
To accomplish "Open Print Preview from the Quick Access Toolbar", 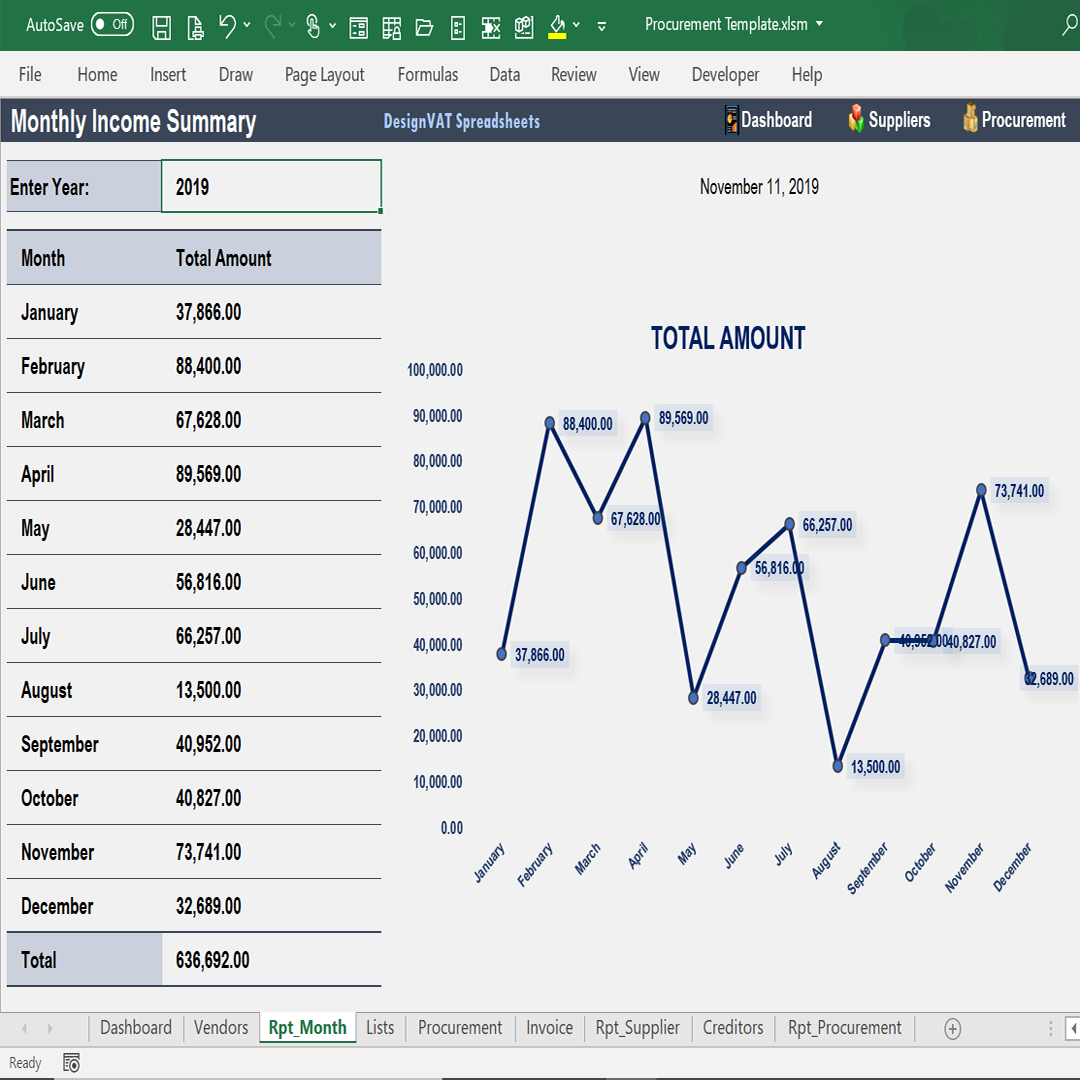I will [x=194, y=27].
